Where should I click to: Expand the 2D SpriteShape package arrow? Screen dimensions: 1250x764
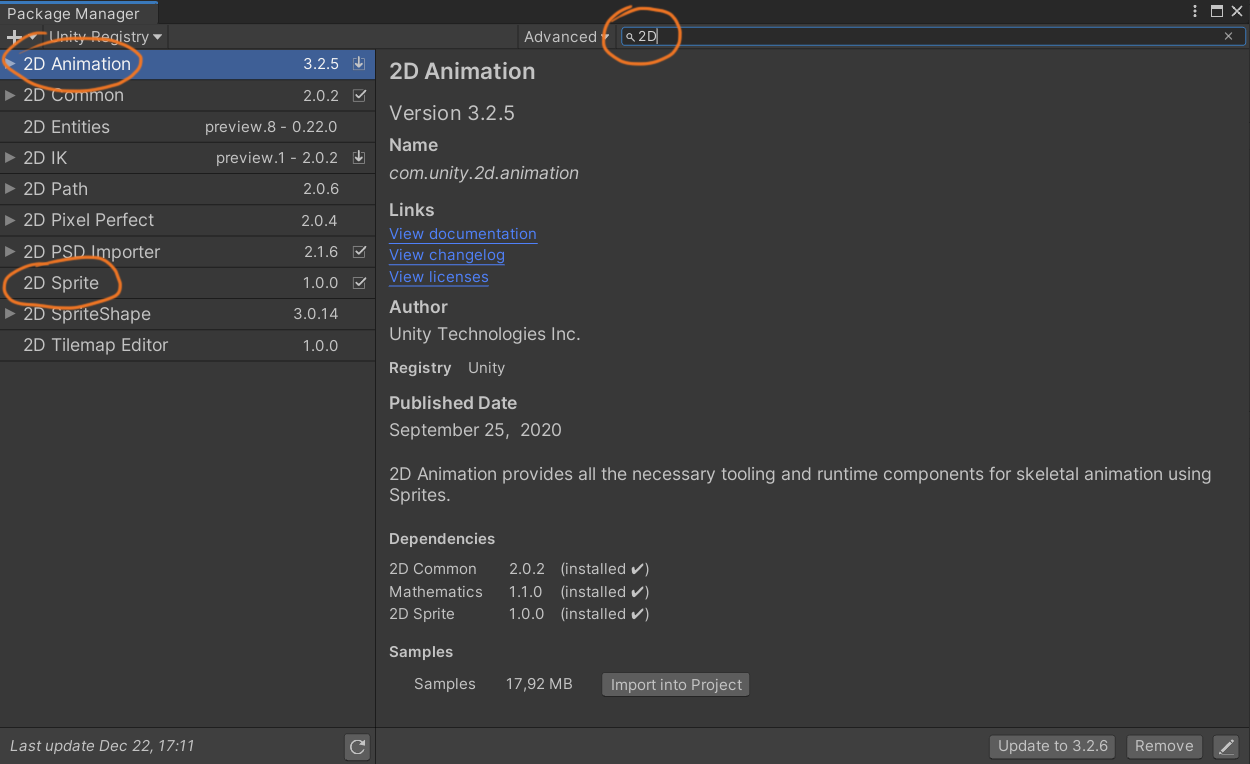10,314
